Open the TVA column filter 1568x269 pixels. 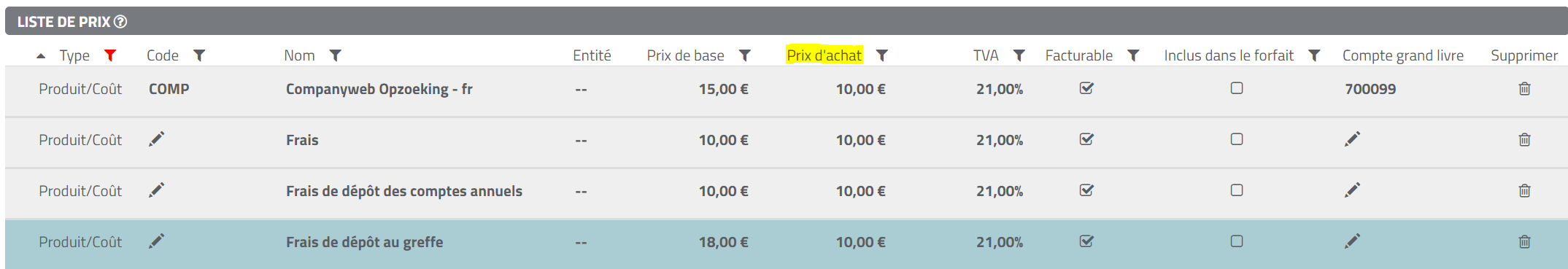(x=1019, y=55)
